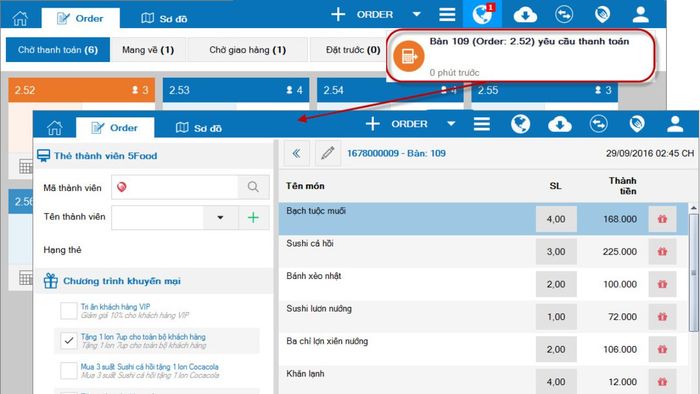Click gift icon for Ba chỉ lợn xiên nướng
This screenshot has height=394, width=700.
point(662,349)
